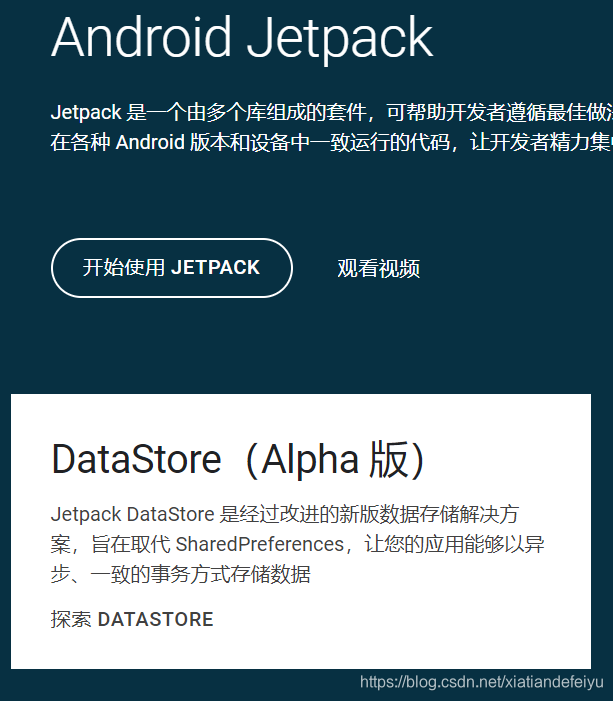Click the 开始使用 JETPACK button
Viewport: 613px width, 701px height.
(x=172, y=268)
